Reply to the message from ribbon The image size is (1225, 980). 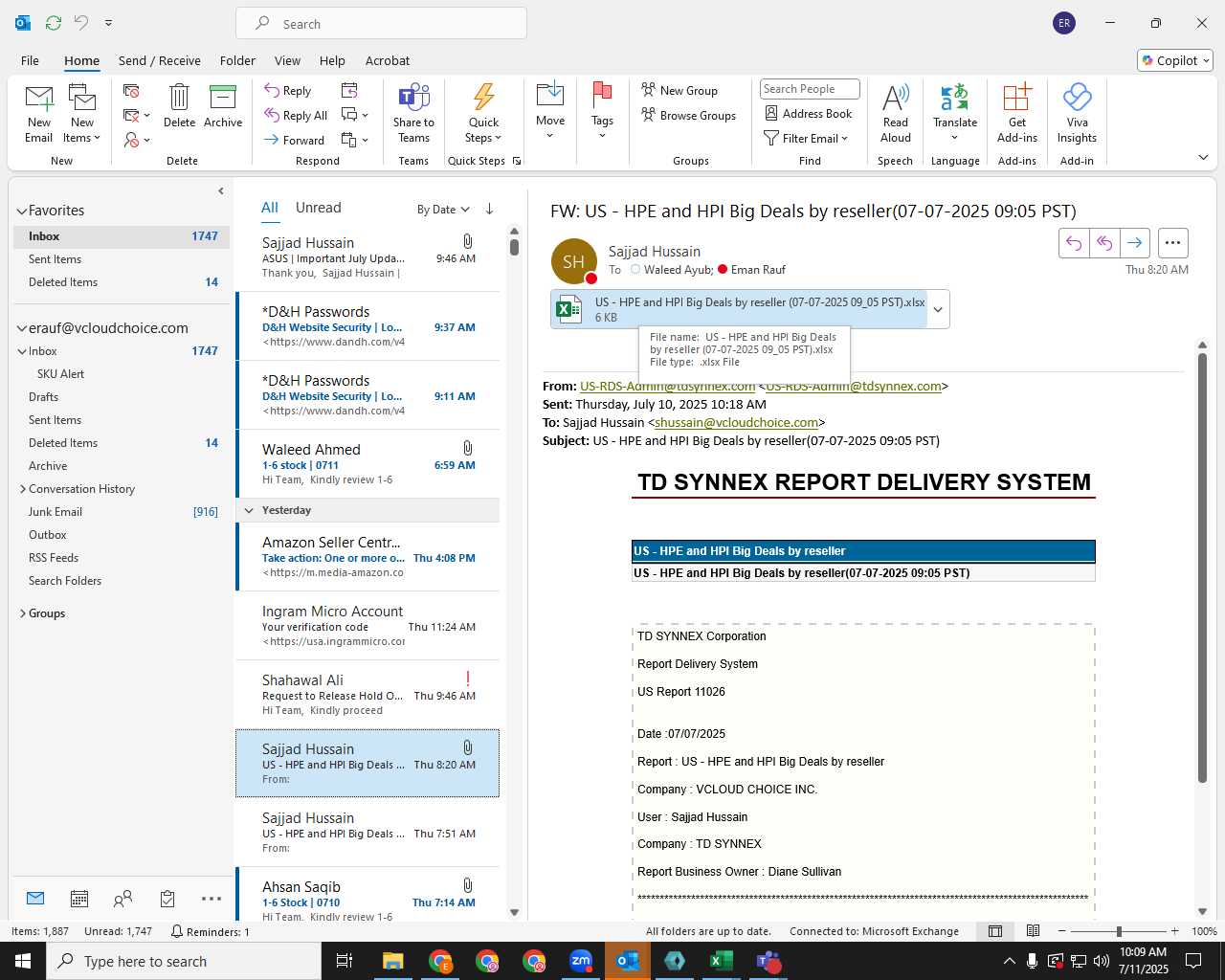(288, 90)
